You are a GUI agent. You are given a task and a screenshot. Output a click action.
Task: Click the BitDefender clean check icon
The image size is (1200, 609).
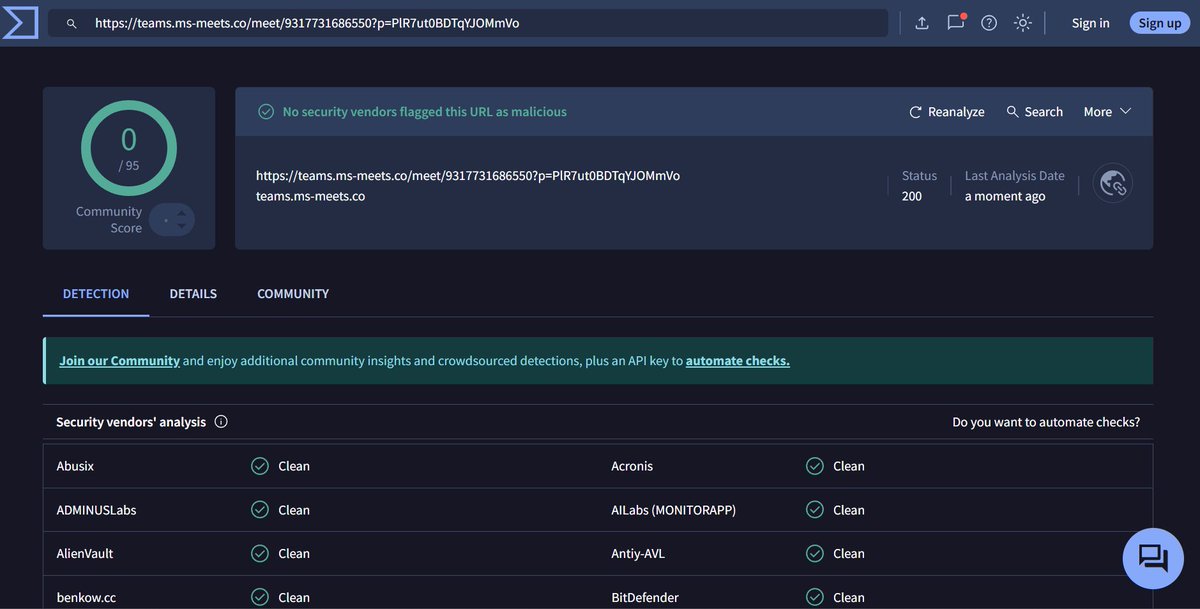point(815,597)
